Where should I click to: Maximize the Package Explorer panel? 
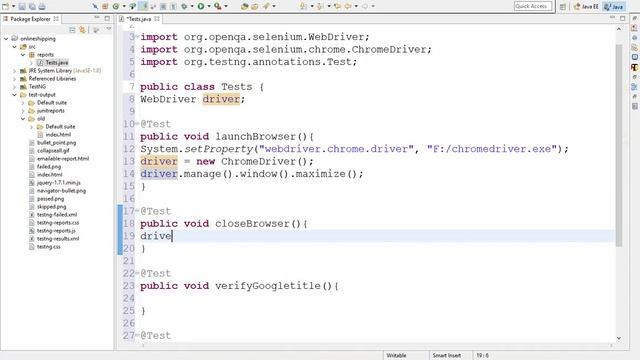coord(107,18)
